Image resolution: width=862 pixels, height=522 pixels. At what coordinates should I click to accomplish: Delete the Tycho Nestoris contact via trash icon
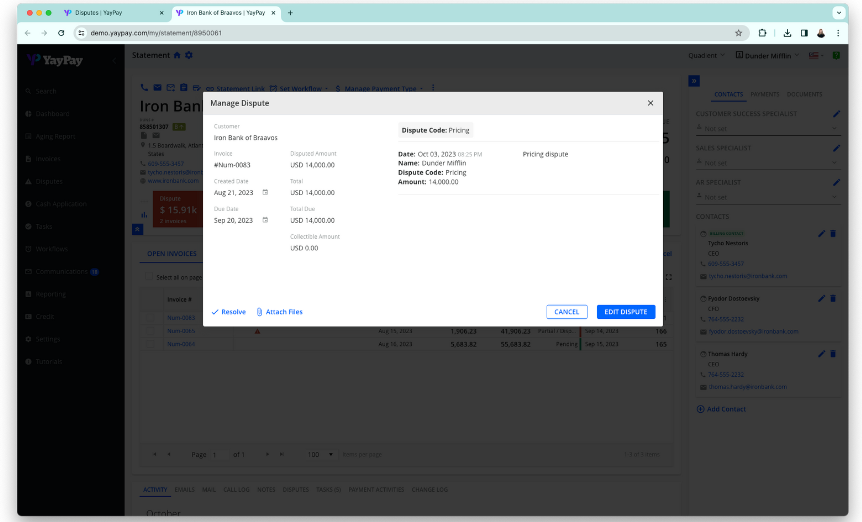tap(833, 233)
